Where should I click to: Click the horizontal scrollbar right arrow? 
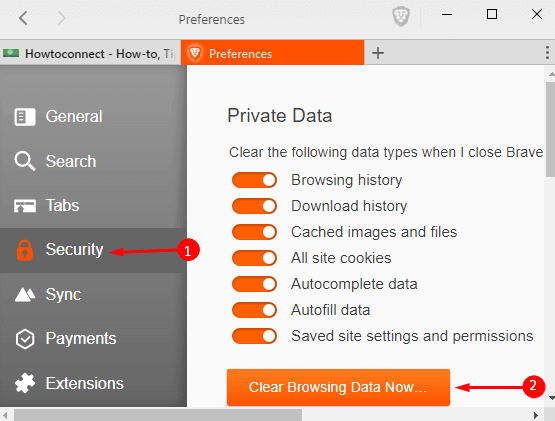536,415
